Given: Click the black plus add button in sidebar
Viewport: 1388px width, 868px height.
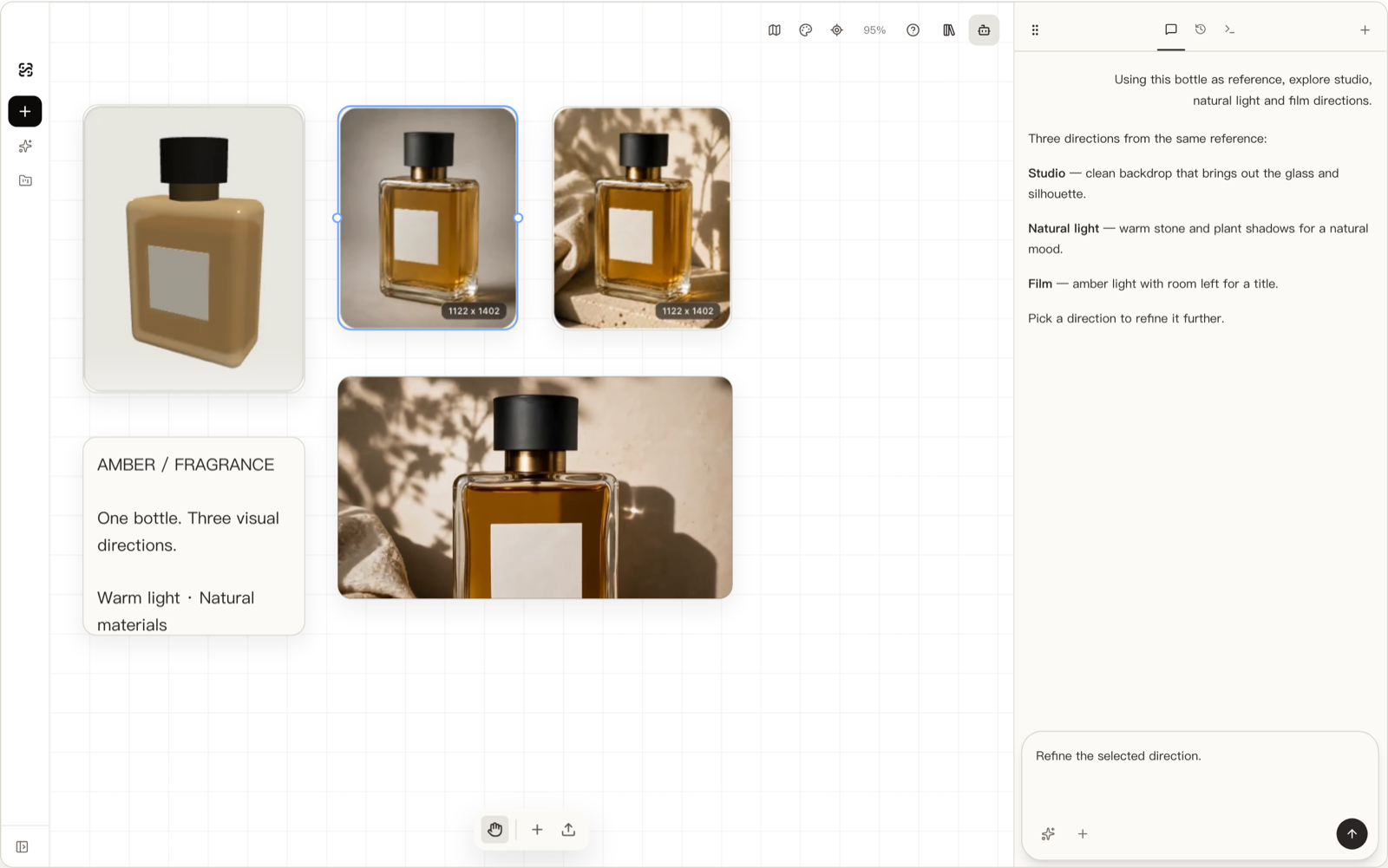Looking at the screenshot, I should pos(25,111).
